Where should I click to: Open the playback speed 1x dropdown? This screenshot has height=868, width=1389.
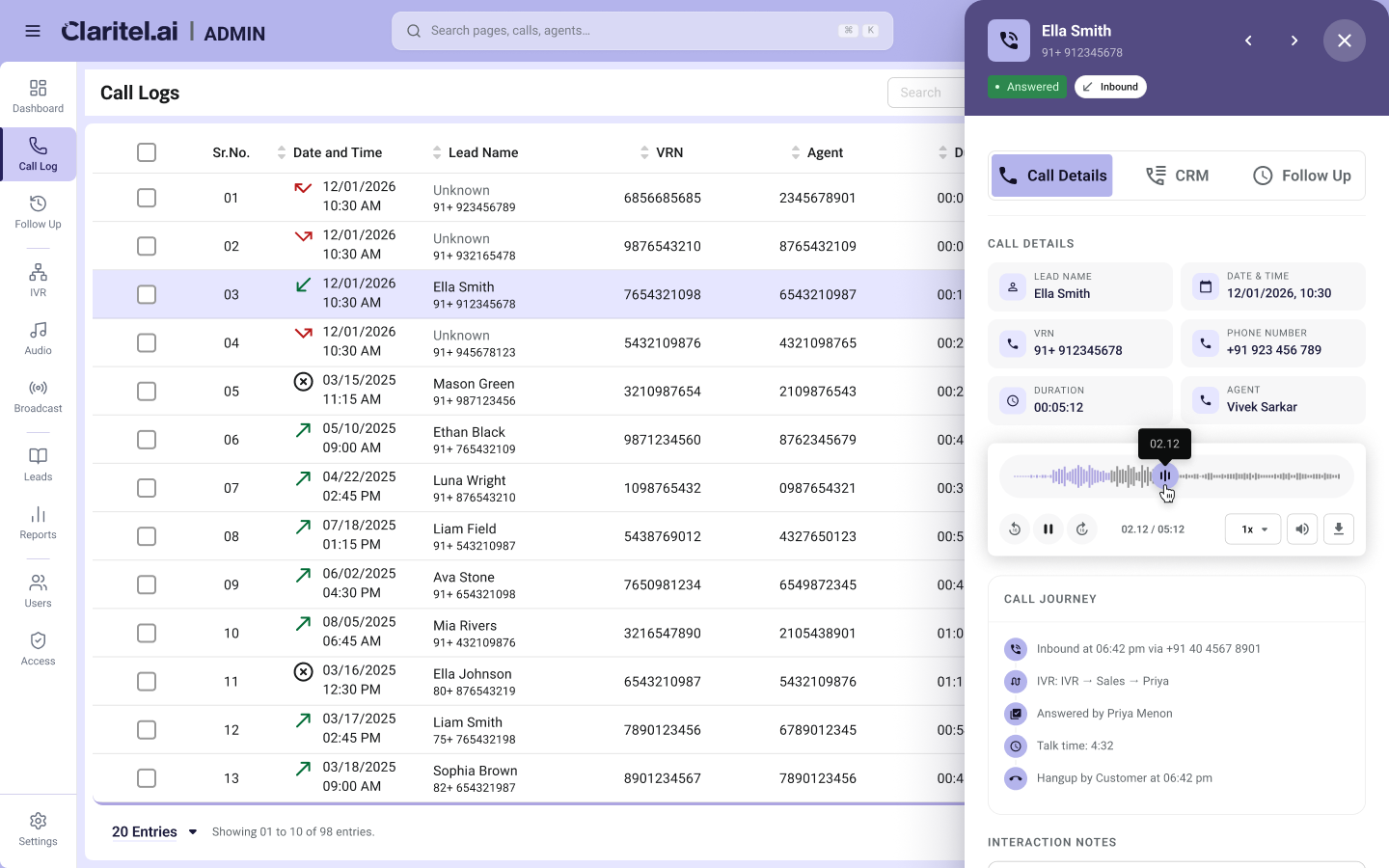1253,529
